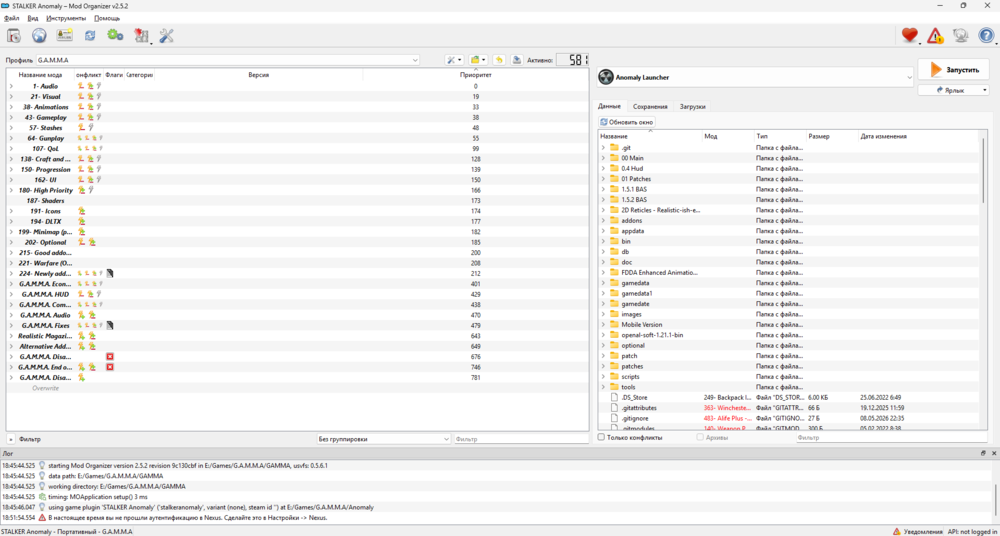
Task: Select the .gitattributes file row
Action: click(788, 408)
